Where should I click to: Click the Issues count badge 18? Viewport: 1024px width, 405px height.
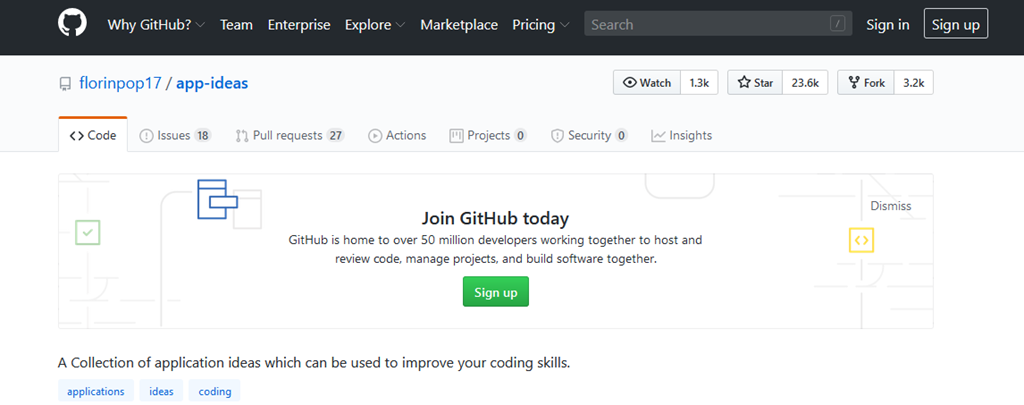[x=202, y=136]
